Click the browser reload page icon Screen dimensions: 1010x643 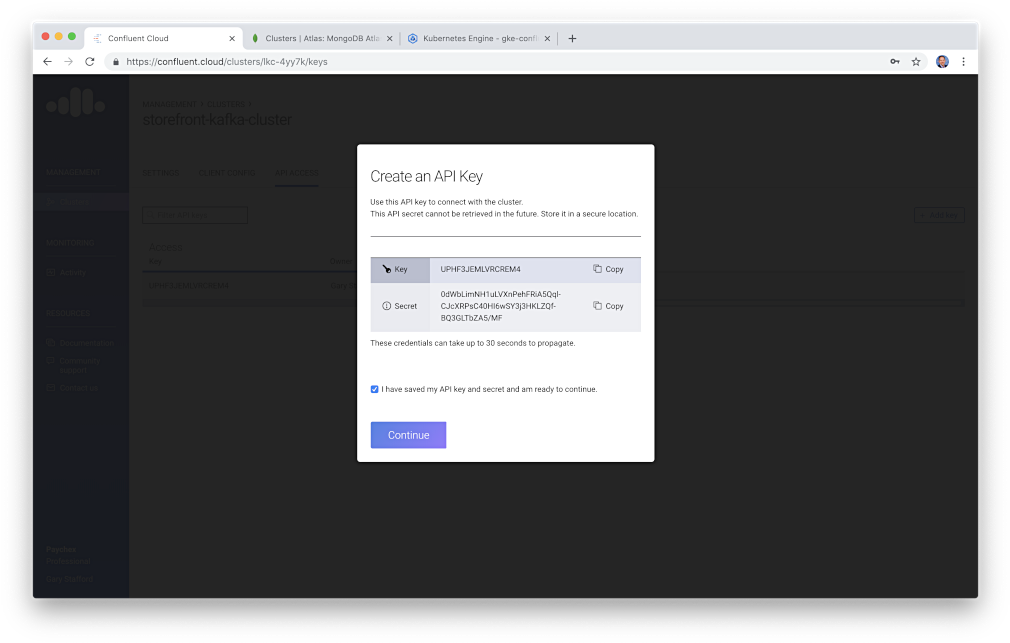pyautogui.click(x=90, y=61)
